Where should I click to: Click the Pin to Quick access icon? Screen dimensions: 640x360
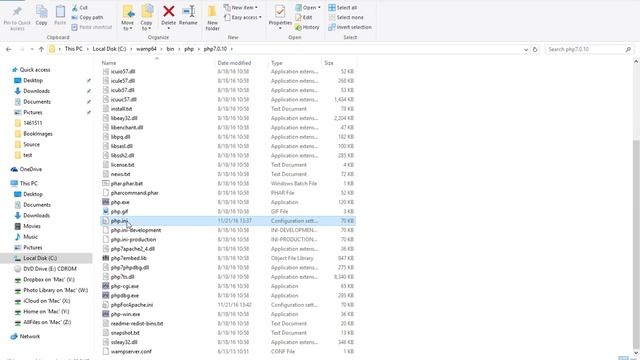[x=17, y=12]
